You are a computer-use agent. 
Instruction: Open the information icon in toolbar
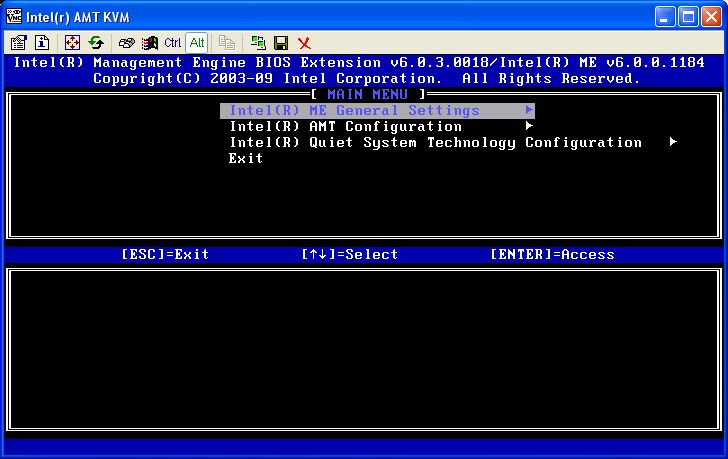click(x=42, y=42)
